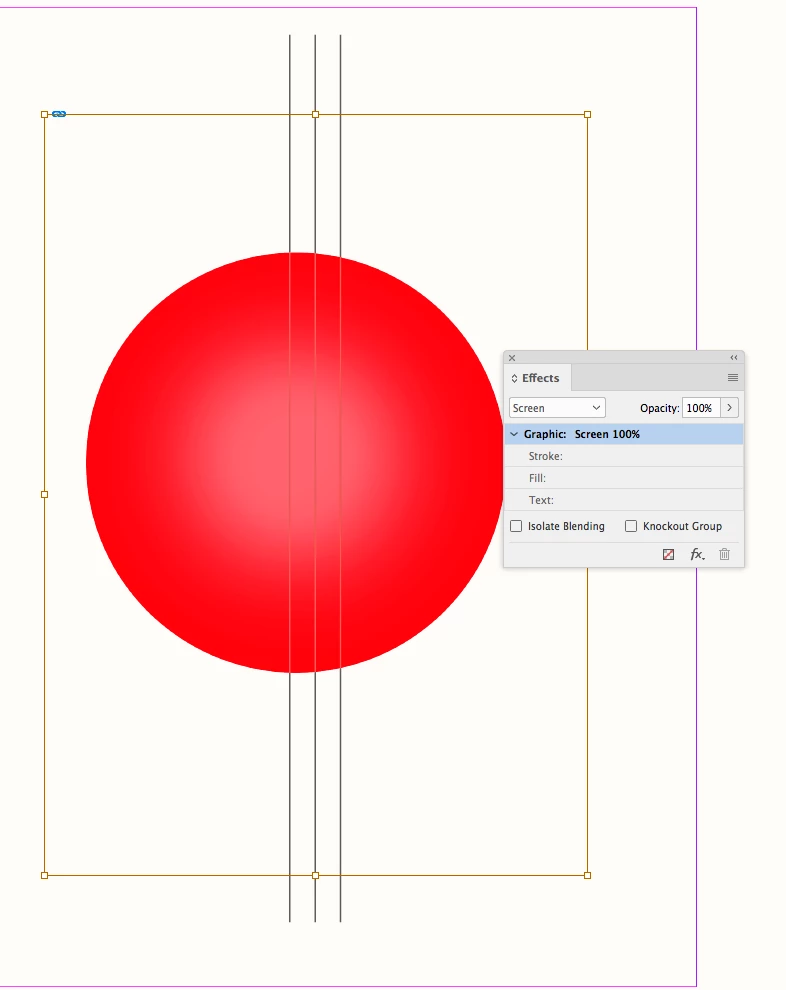Click the trash icon to remove effects

point(725,554)
